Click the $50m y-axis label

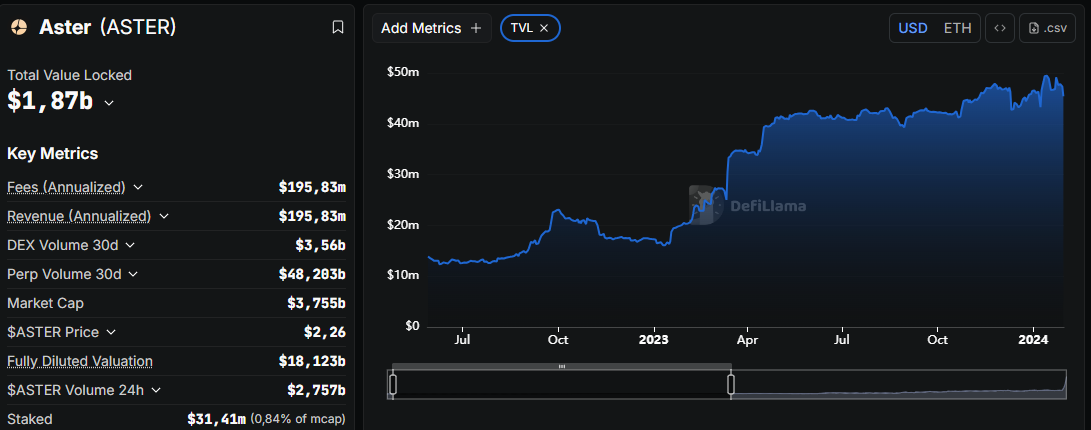point(403,72)
